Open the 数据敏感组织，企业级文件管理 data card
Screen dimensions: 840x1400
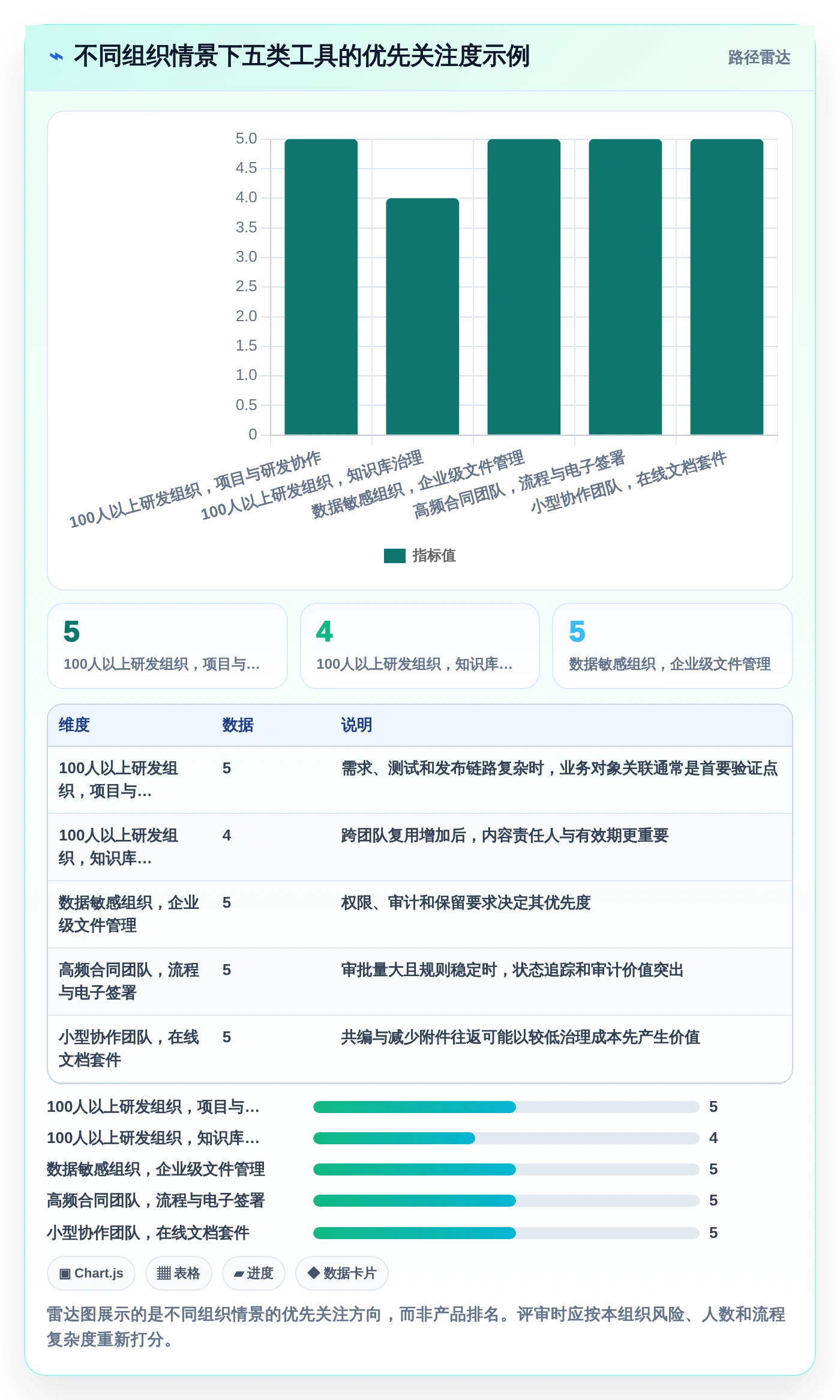point(673,646)
